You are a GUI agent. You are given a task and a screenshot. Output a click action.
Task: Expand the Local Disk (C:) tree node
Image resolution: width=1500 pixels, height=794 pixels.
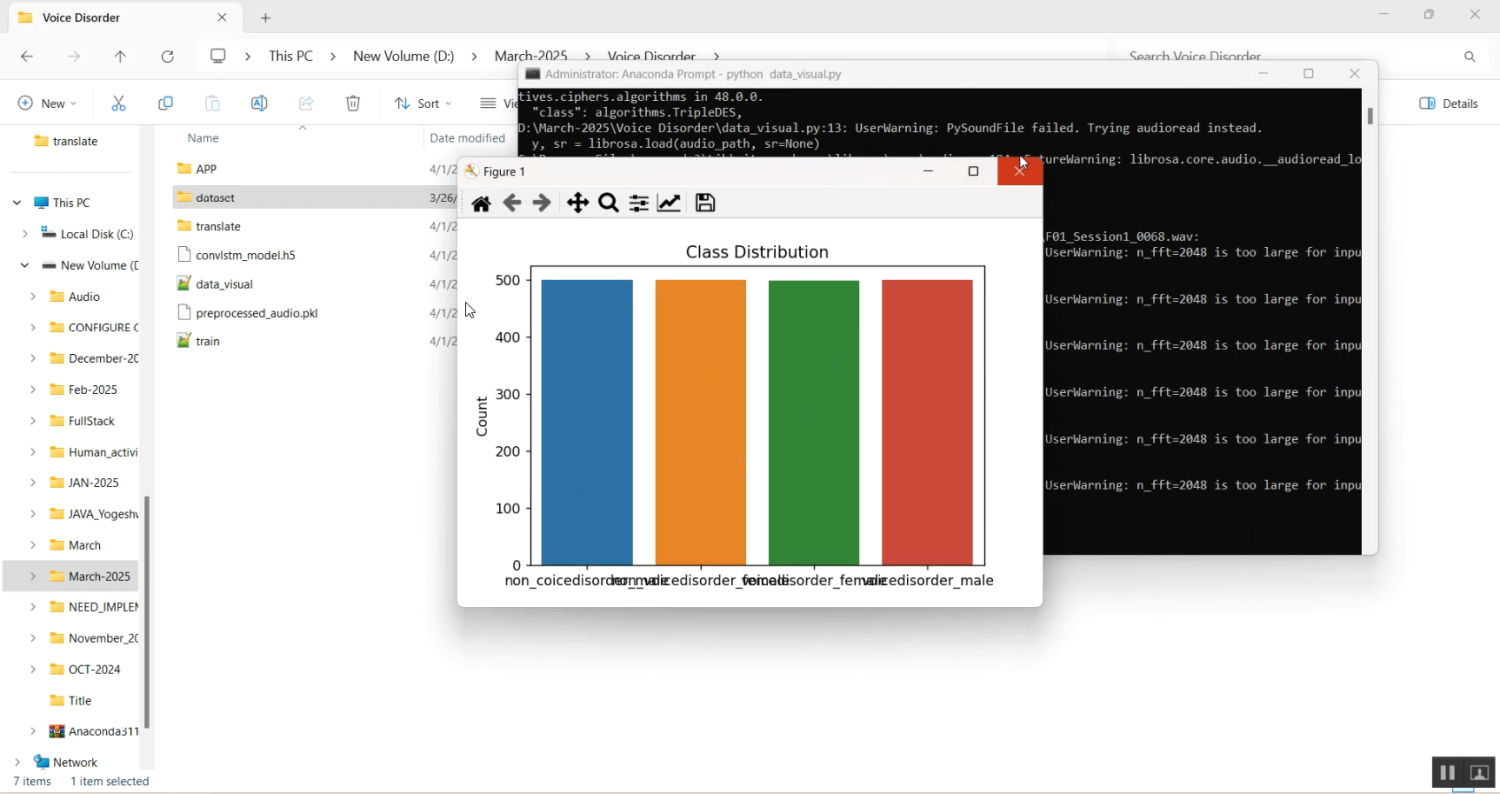(x=25, y=234)
